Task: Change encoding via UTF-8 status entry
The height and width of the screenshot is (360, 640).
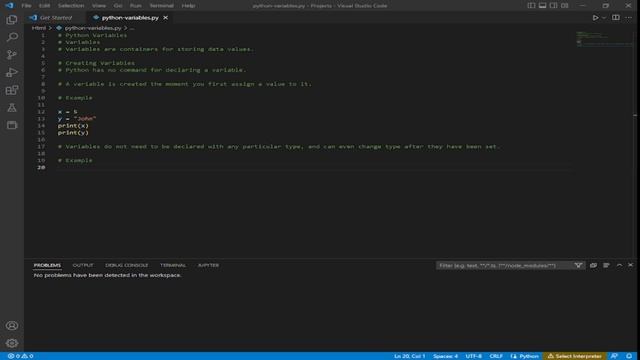Action: (473, 356)
